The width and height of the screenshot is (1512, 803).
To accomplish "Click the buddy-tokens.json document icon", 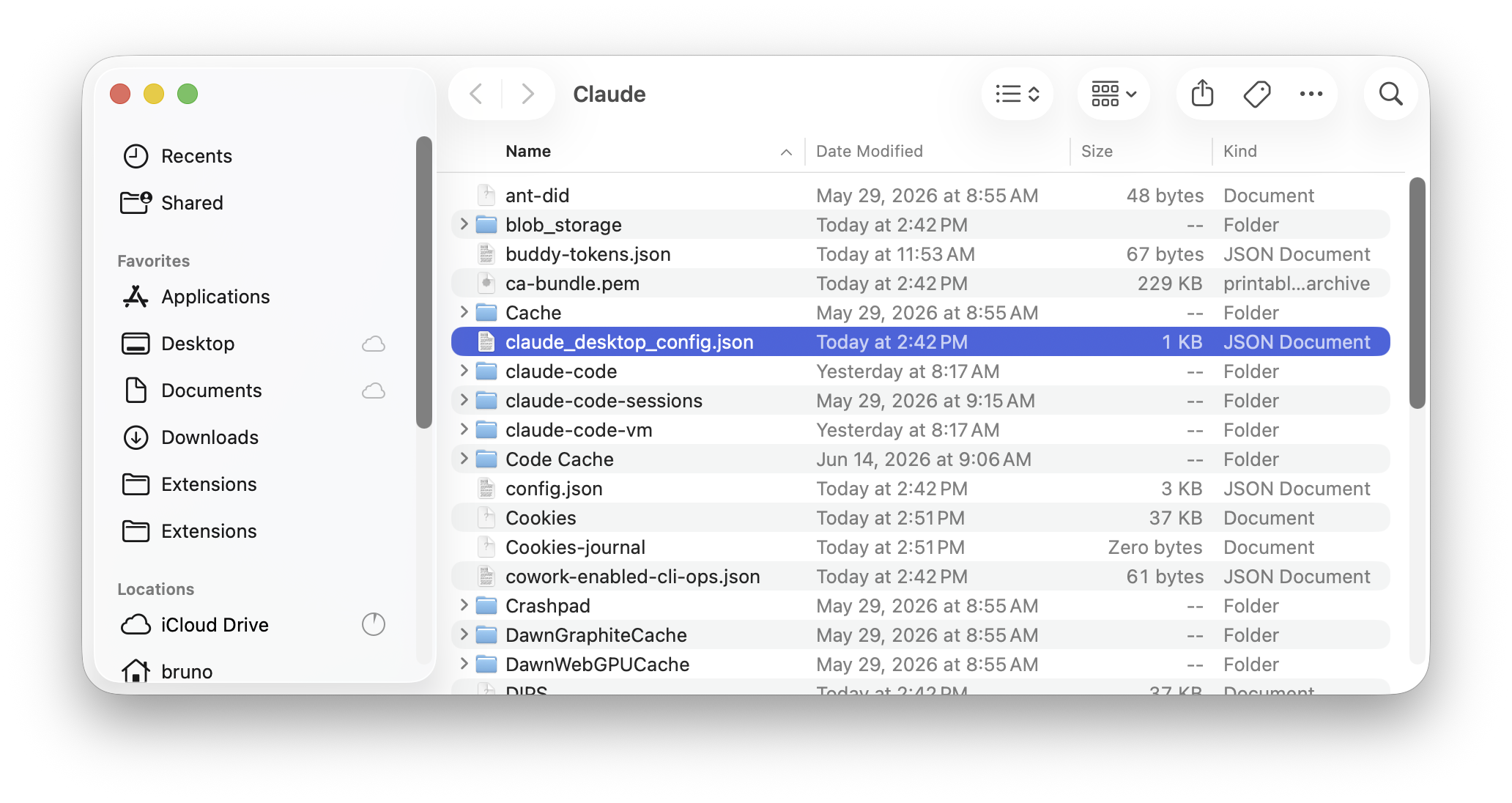I will point(486,254).
